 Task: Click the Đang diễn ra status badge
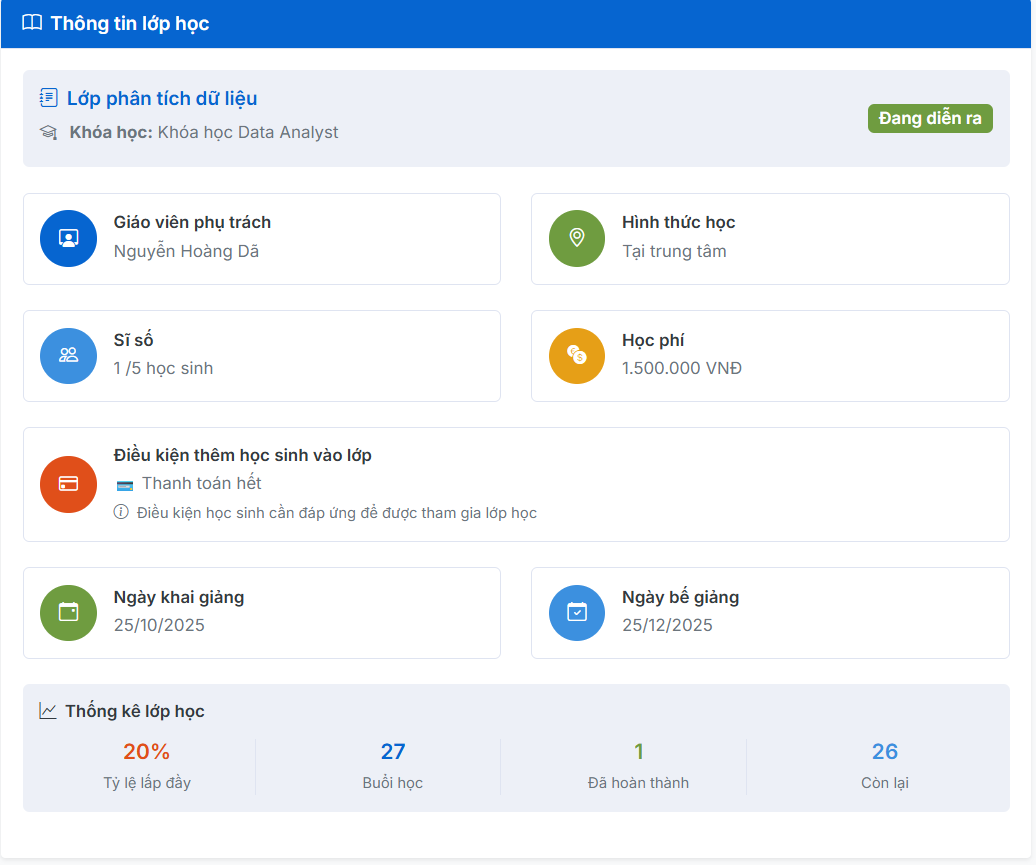929,118
